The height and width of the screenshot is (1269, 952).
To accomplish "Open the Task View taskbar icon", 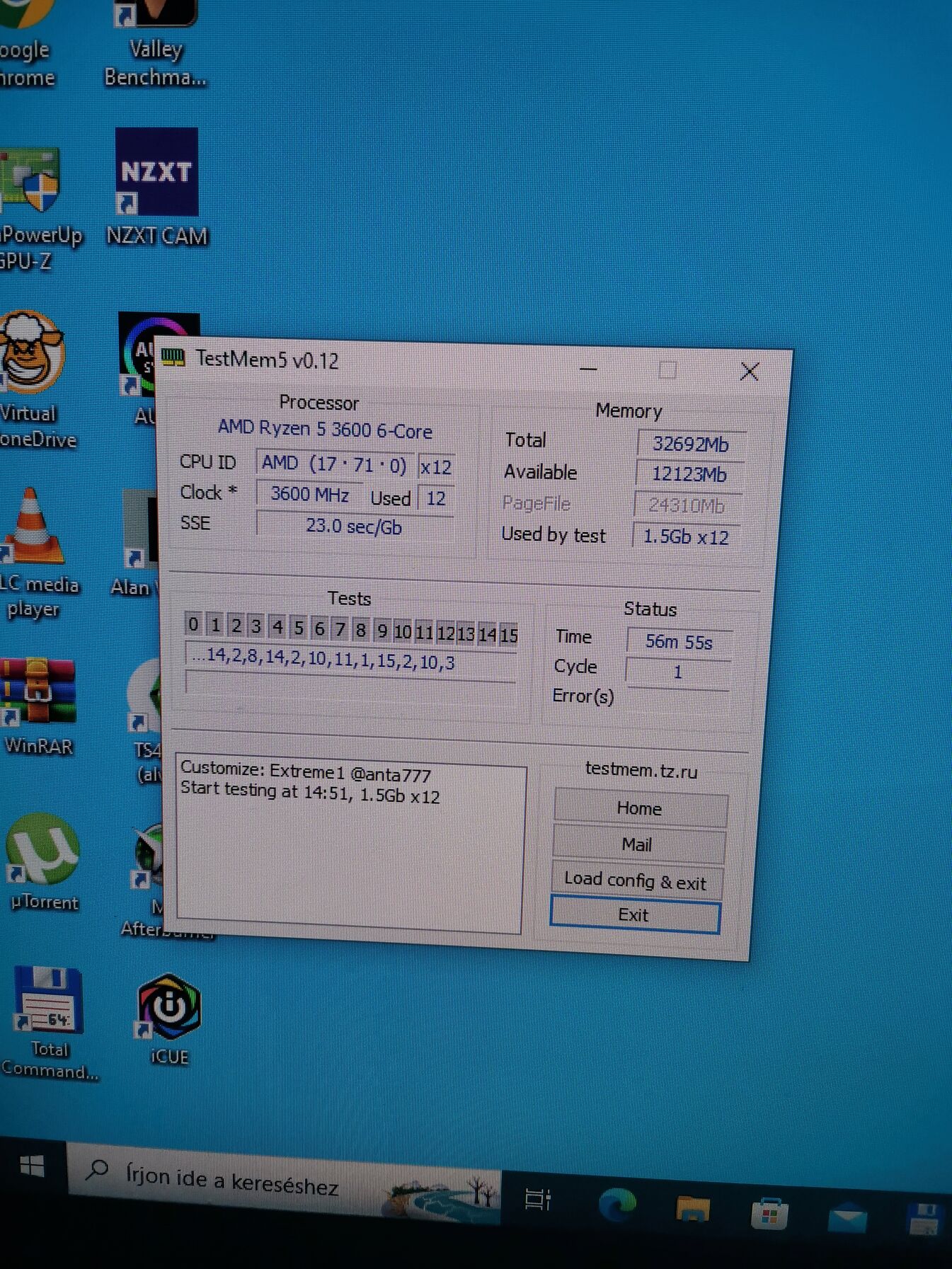I will tap(538, 1199).
